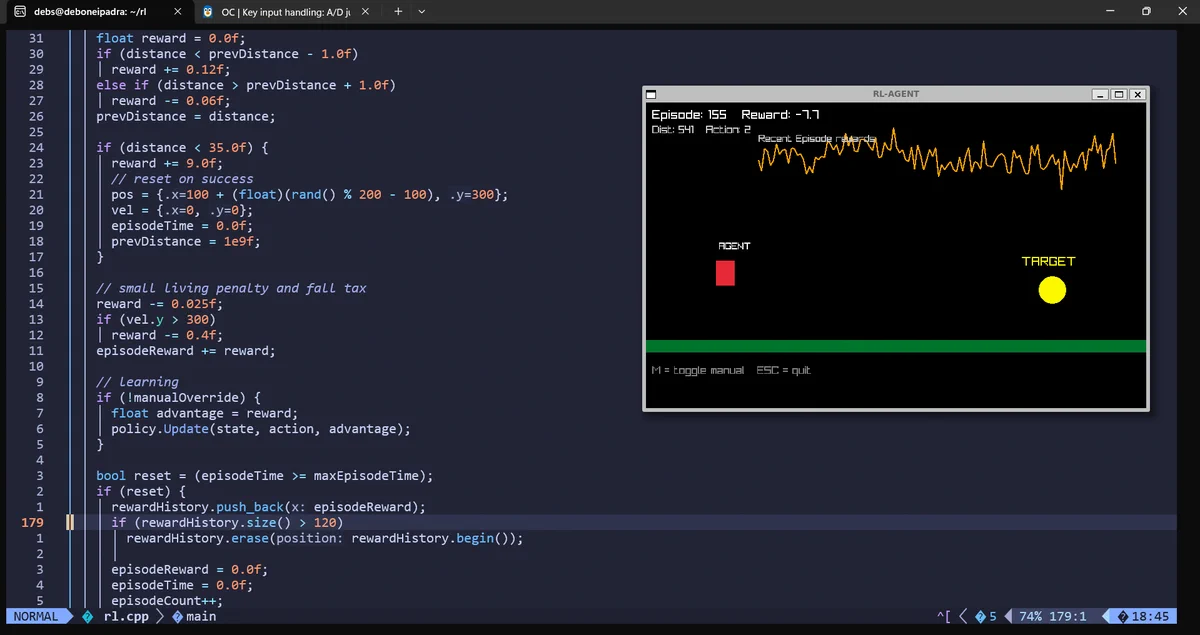
Task: Click 'float advantage = reward;' line
Action: click(x=205, y=413)
